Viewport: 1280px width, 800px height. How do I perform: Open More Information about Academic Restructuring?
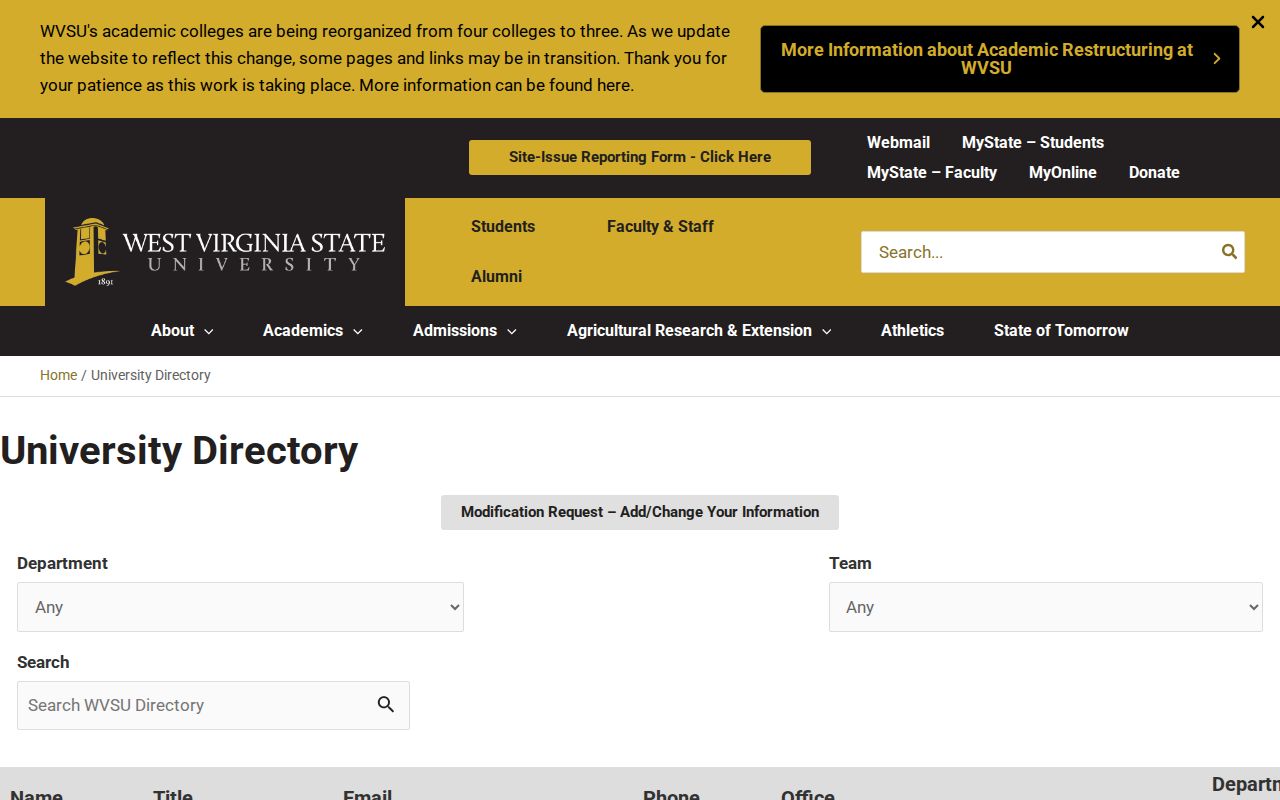(999, 59)
